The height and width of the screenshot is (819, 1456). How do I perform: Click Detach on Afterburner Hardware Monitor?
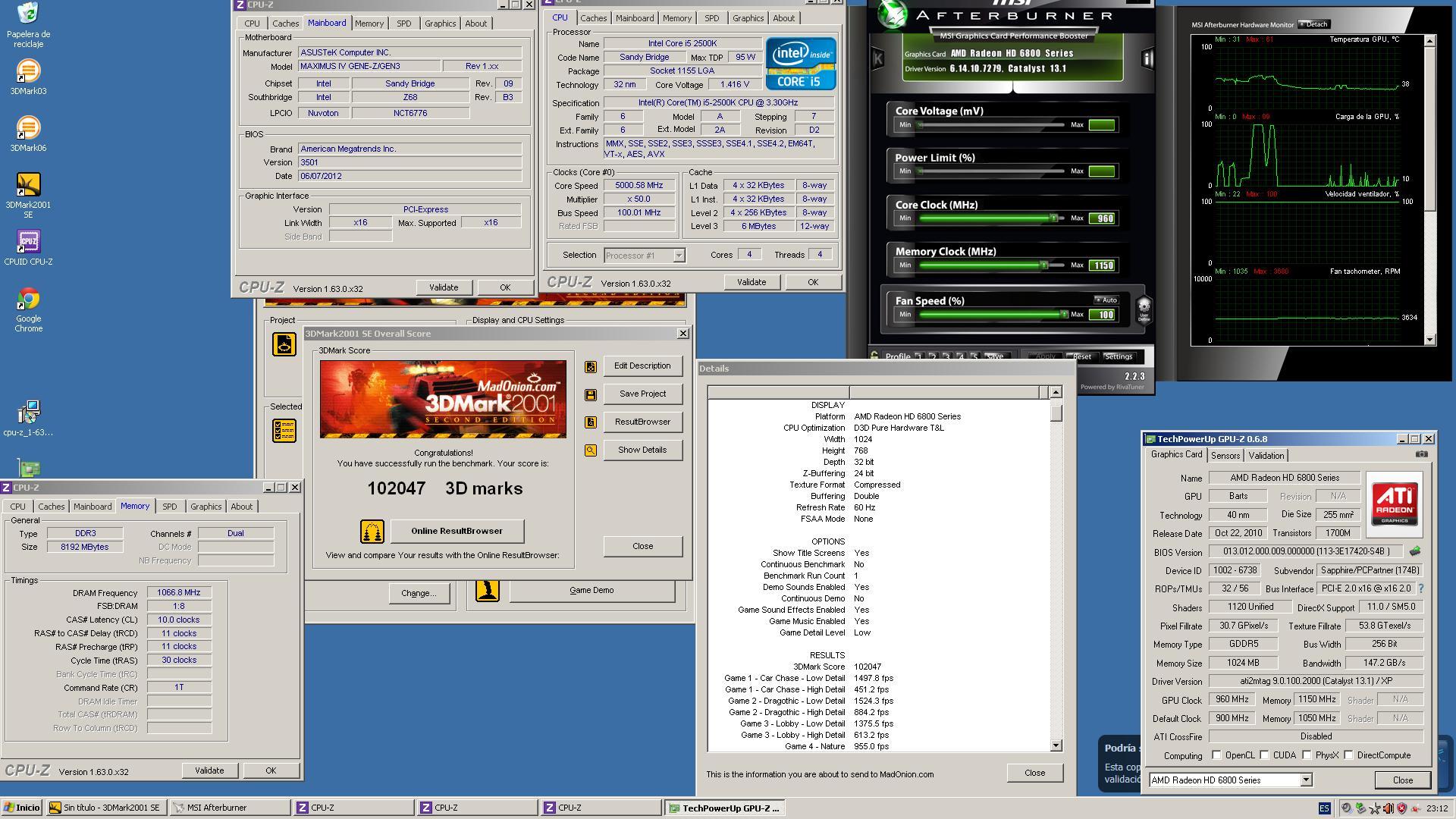click(x=1313, y=24)
